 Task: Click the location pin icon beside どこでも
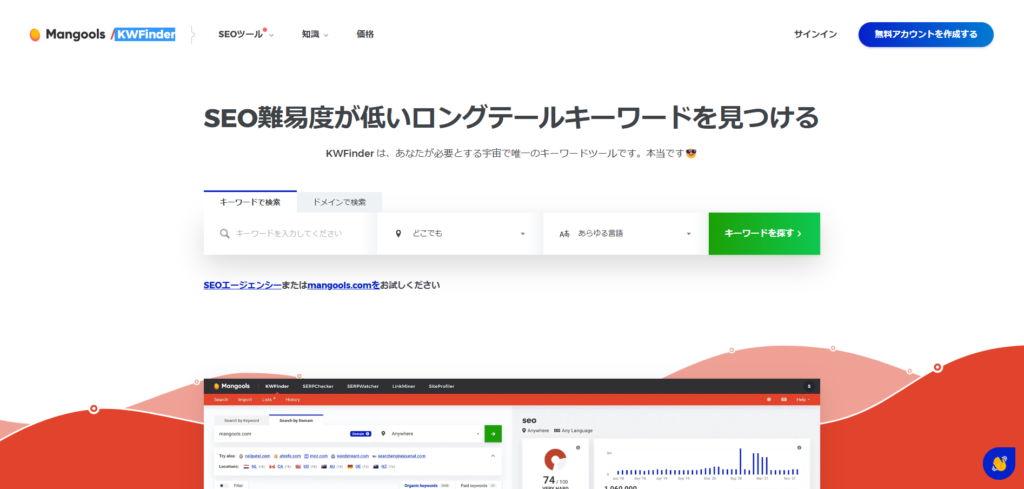point(398,234)
